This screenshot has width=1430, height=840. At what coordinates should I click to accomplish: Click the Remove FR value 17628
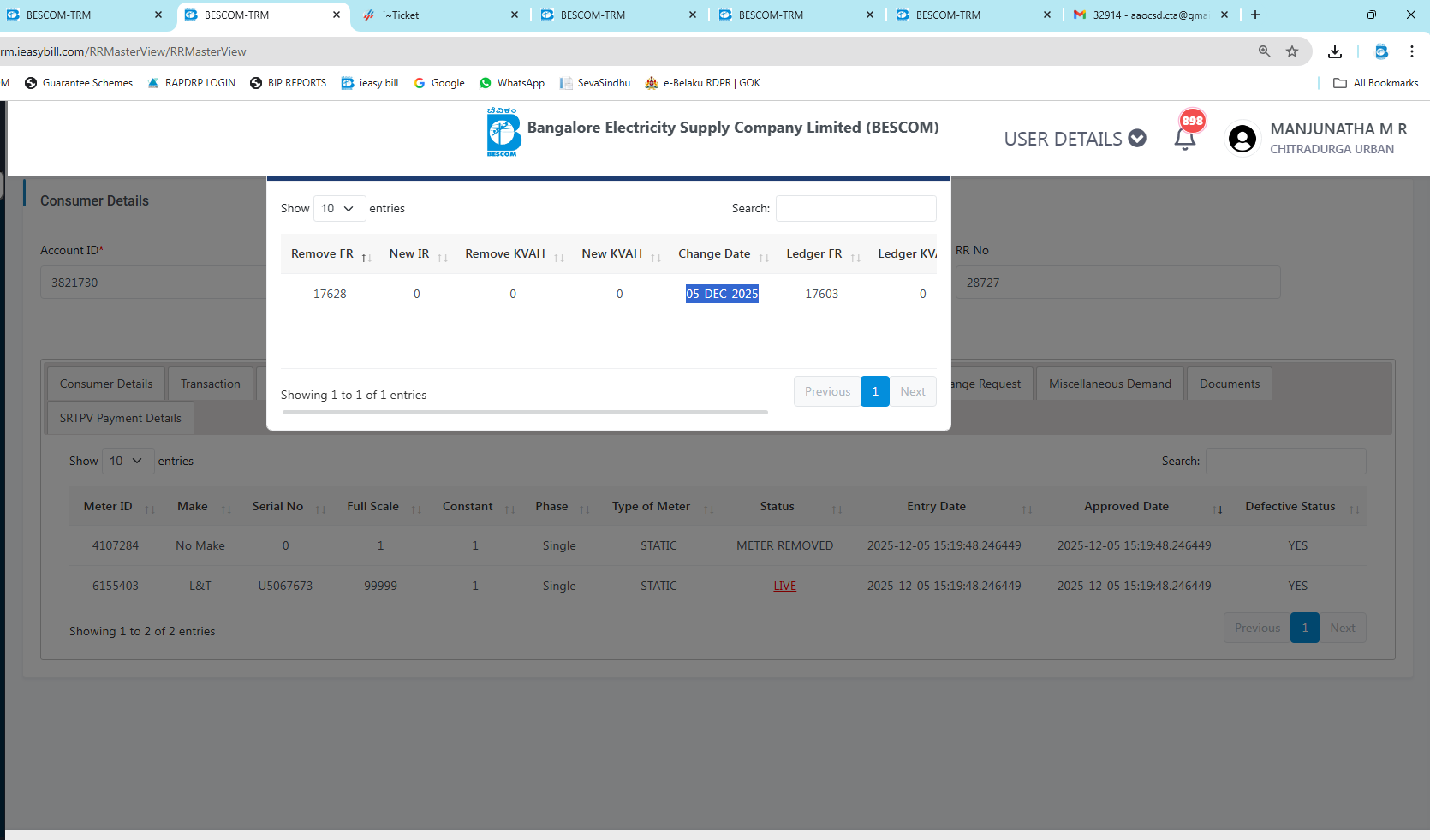coord(330,294)
